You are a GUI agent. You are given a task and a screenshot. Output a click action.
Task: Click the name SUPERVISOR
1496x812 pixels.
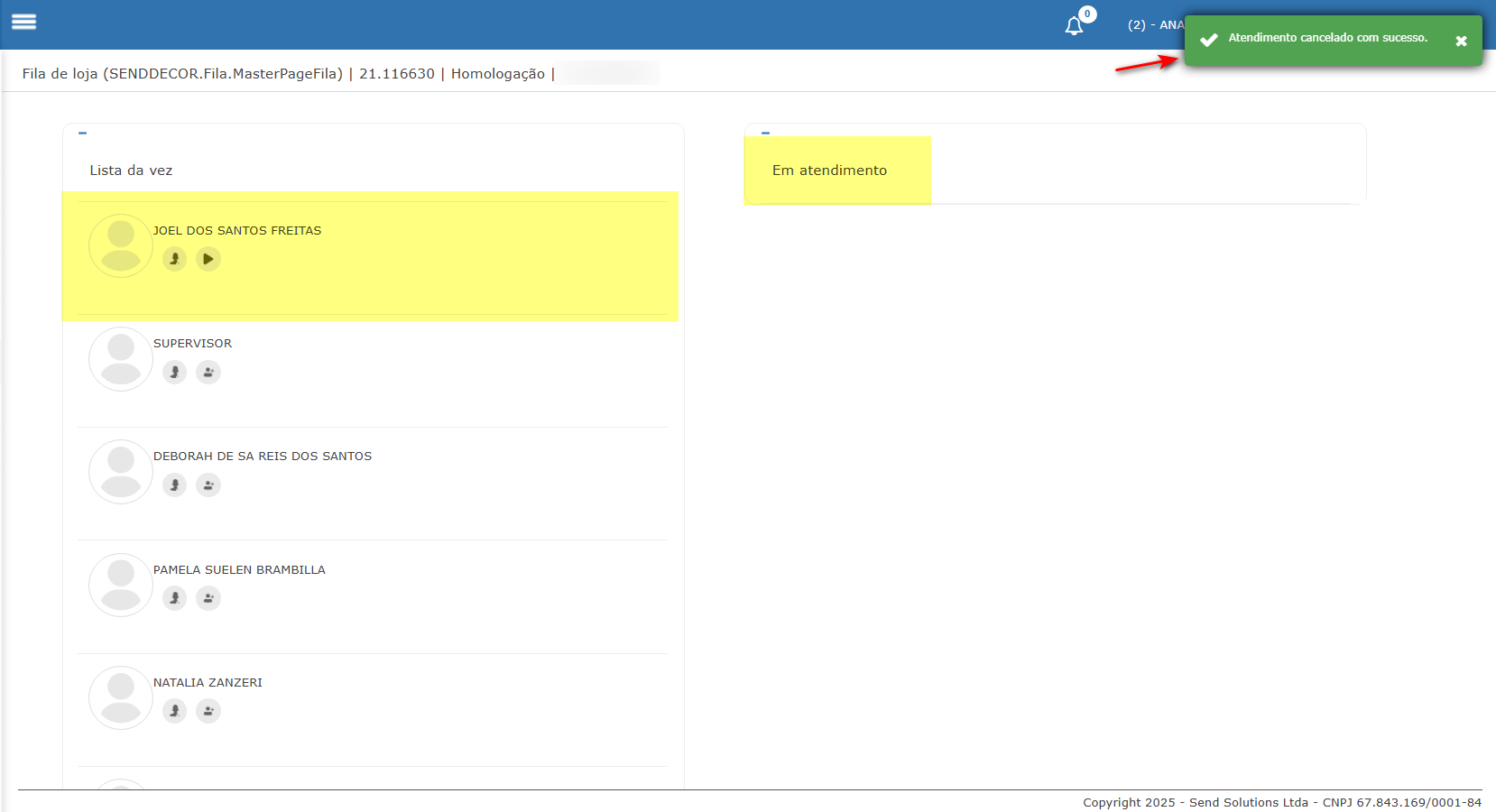(192, 344)
